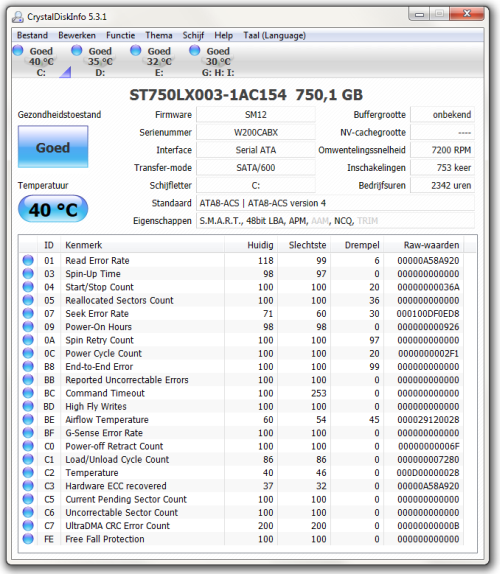Click status orb of UltraDMA CRC Error Count row

(28, 526)
